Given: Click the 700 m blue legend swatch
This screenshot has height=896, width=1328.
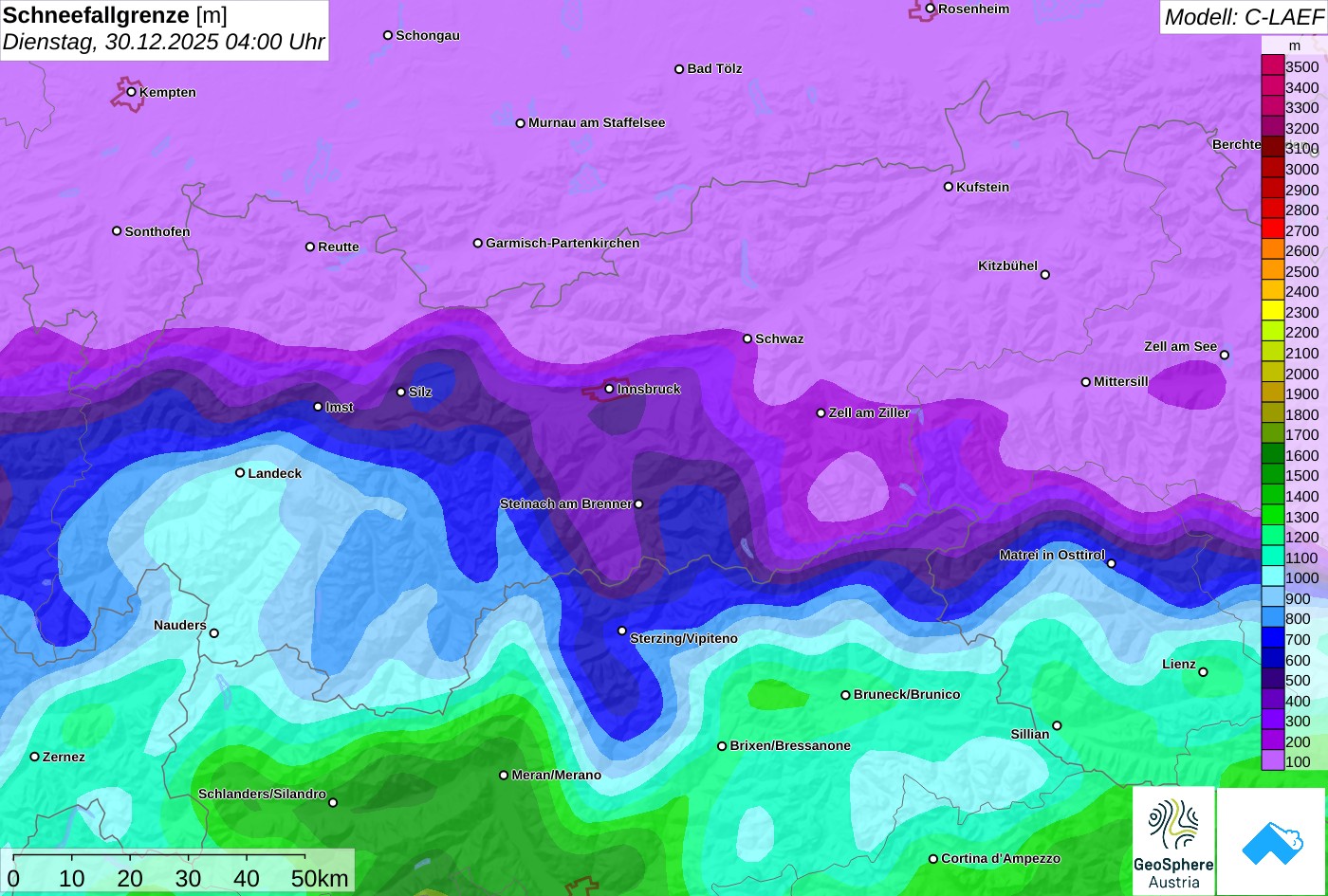Looking at the screenshot, I should [x=1272, y=639].
